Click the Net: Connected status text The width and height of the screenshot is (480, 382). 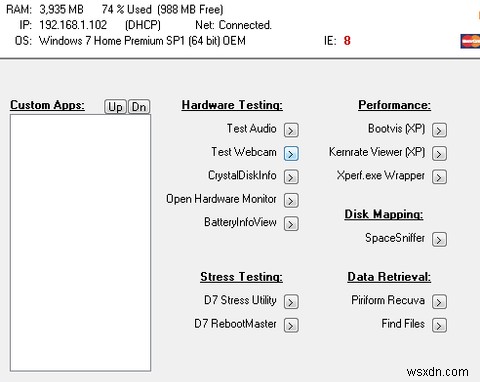[x=233, y=25]
